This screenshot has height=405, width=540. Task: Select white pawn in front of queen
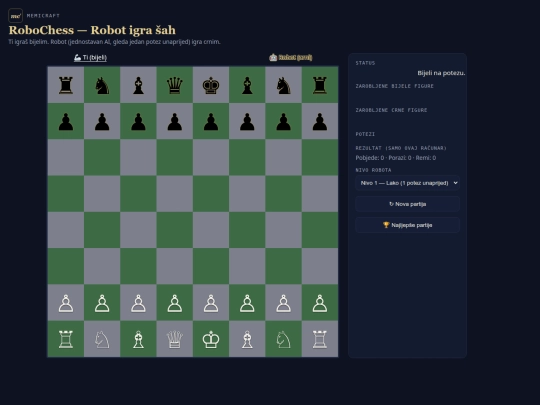(175, 303)
